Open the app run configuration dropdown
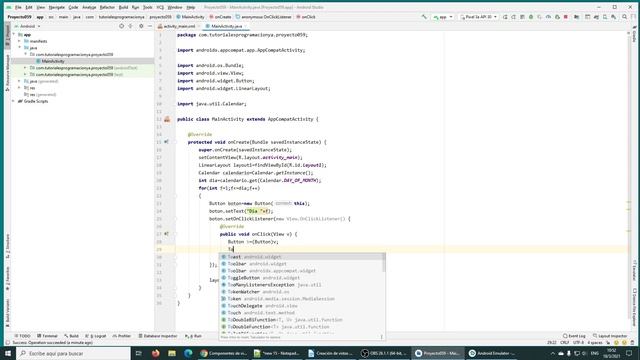 (x=443, y=17)
